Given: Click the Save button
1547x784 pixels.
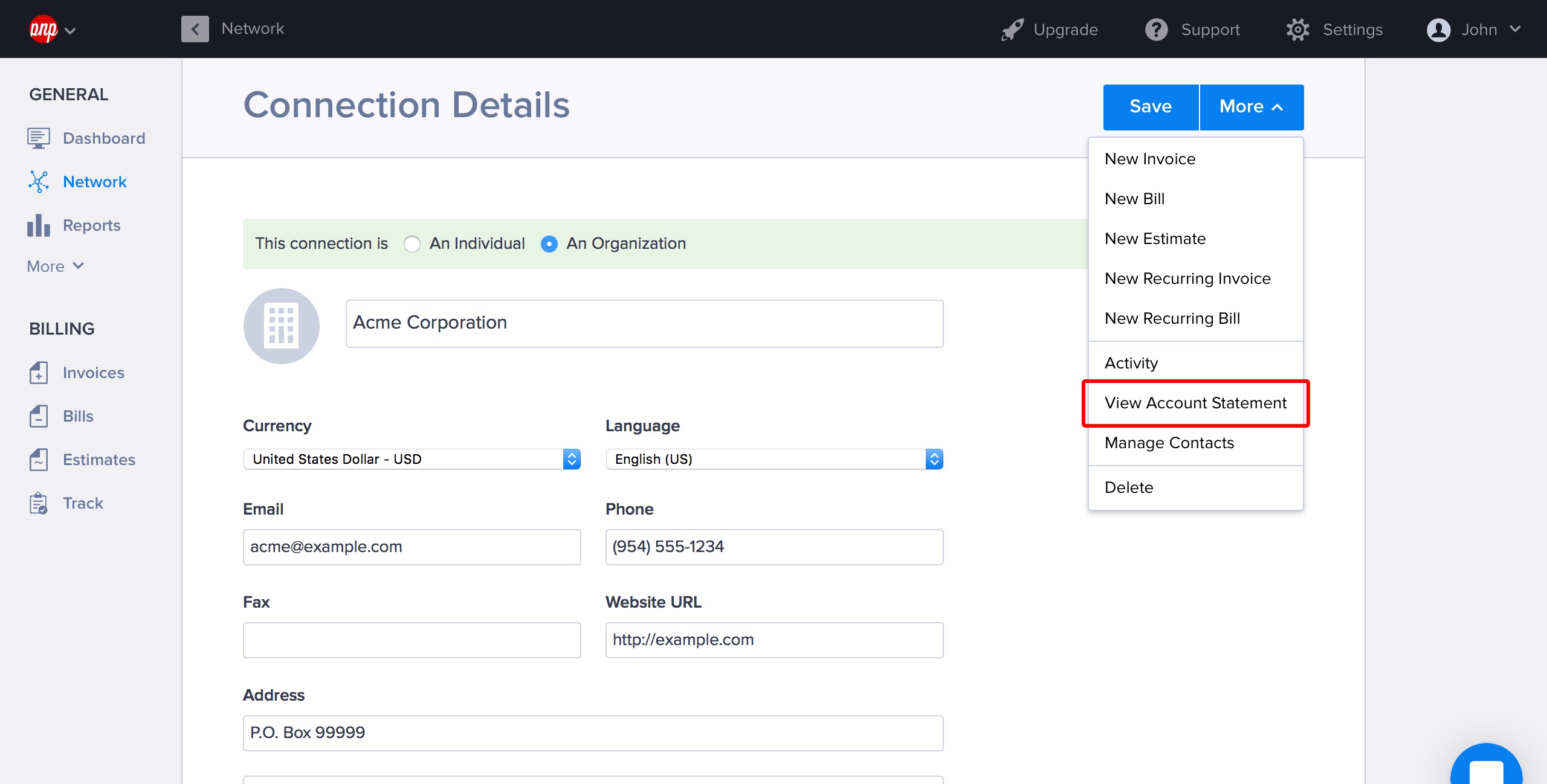Looking at the screenshot, I should point(1150,107).
